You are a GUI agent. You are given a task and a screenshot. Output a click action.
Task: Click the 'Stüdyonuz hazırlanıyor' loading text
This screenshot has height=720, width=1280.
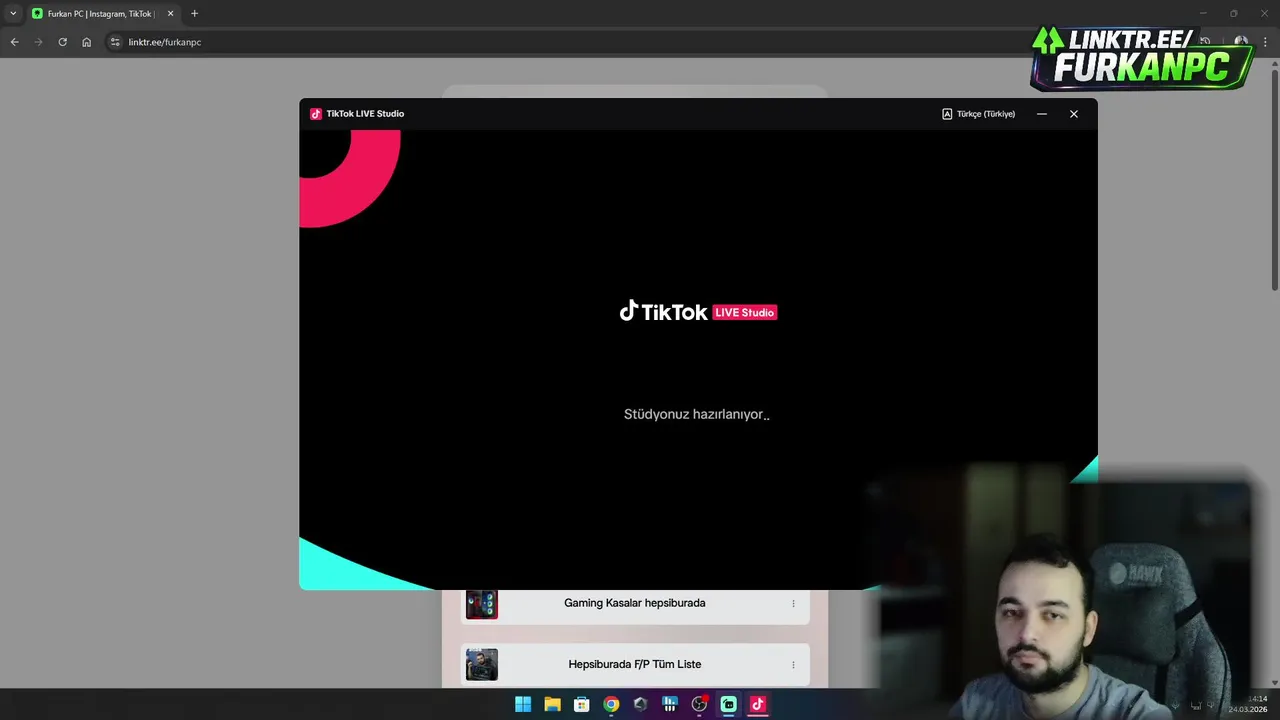pyautogui.click(x=697, y=414)
